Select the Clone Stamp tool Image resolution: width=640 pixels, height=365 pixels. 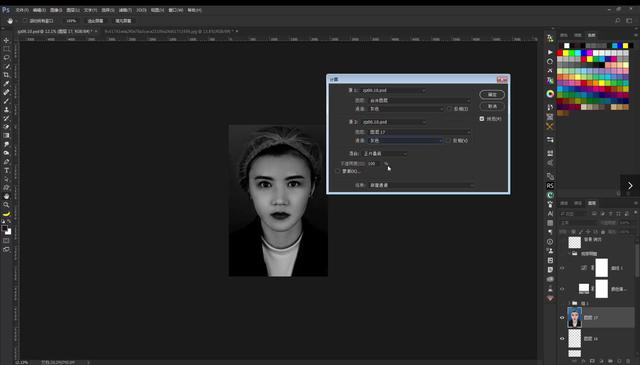tap(6, 109)
